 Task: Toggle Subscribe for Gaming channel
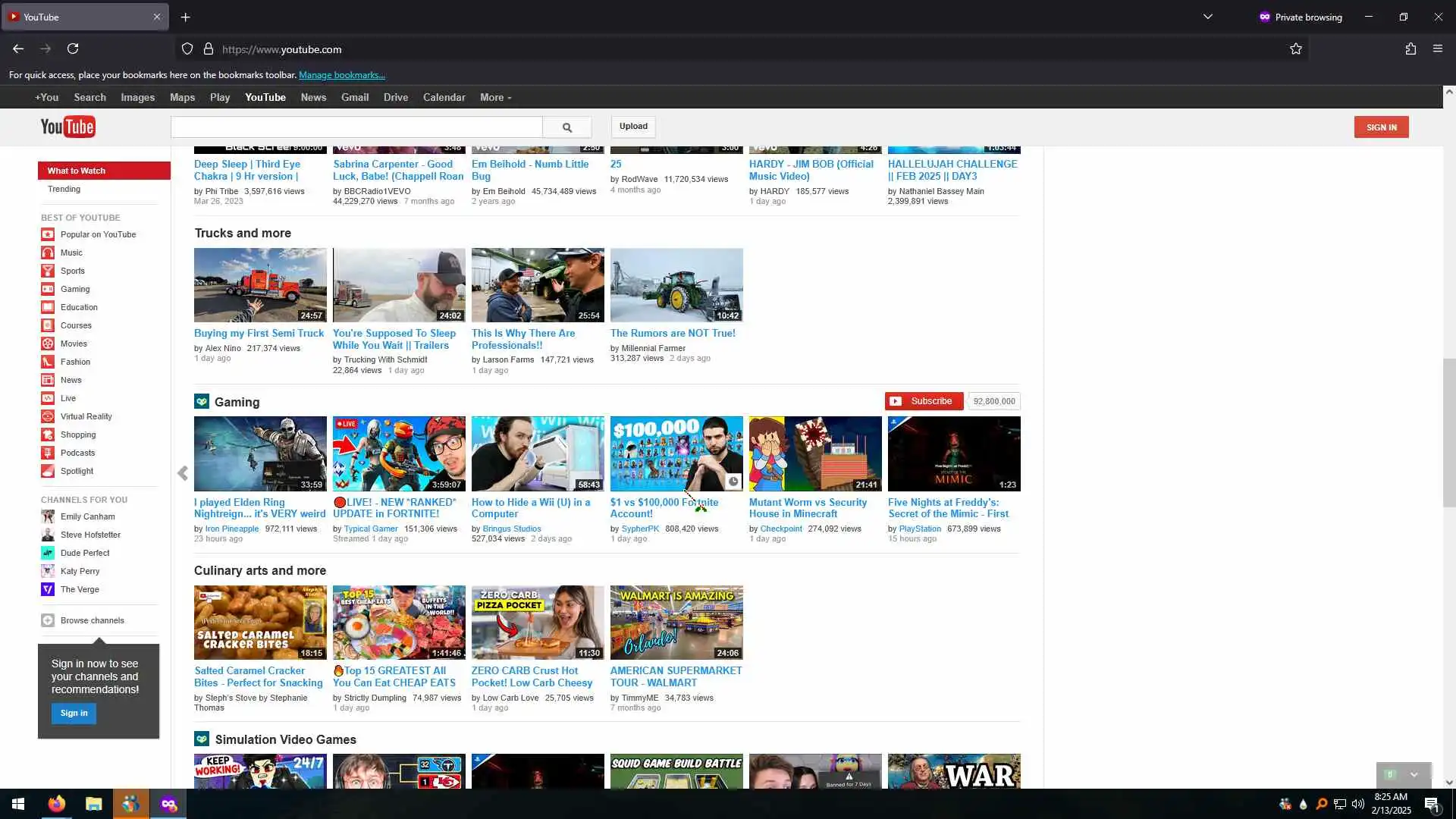(x=924, y=401)
